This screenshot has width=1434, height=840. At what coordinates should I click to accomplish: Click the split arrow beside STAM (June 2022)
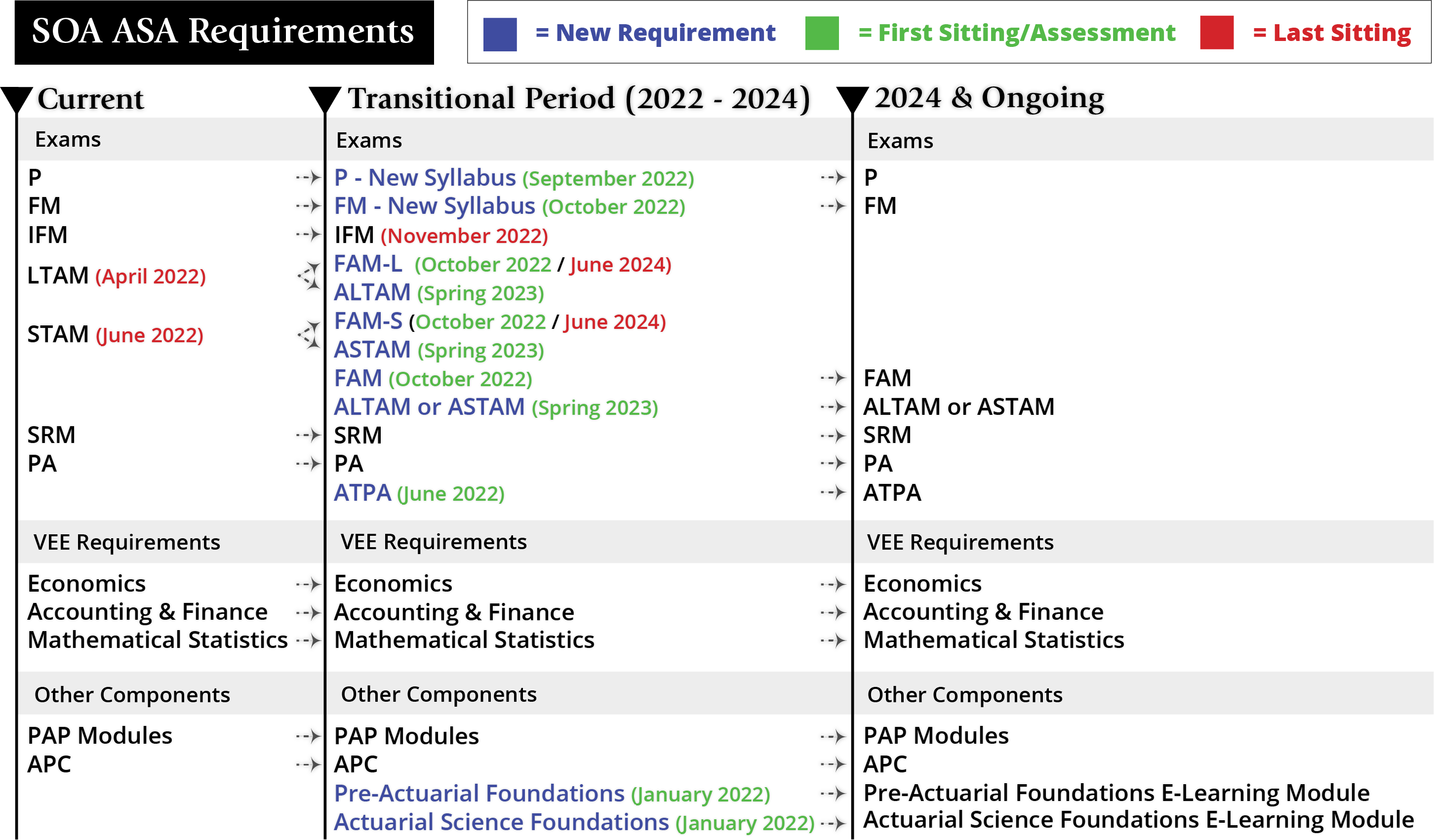click(310, 335)
